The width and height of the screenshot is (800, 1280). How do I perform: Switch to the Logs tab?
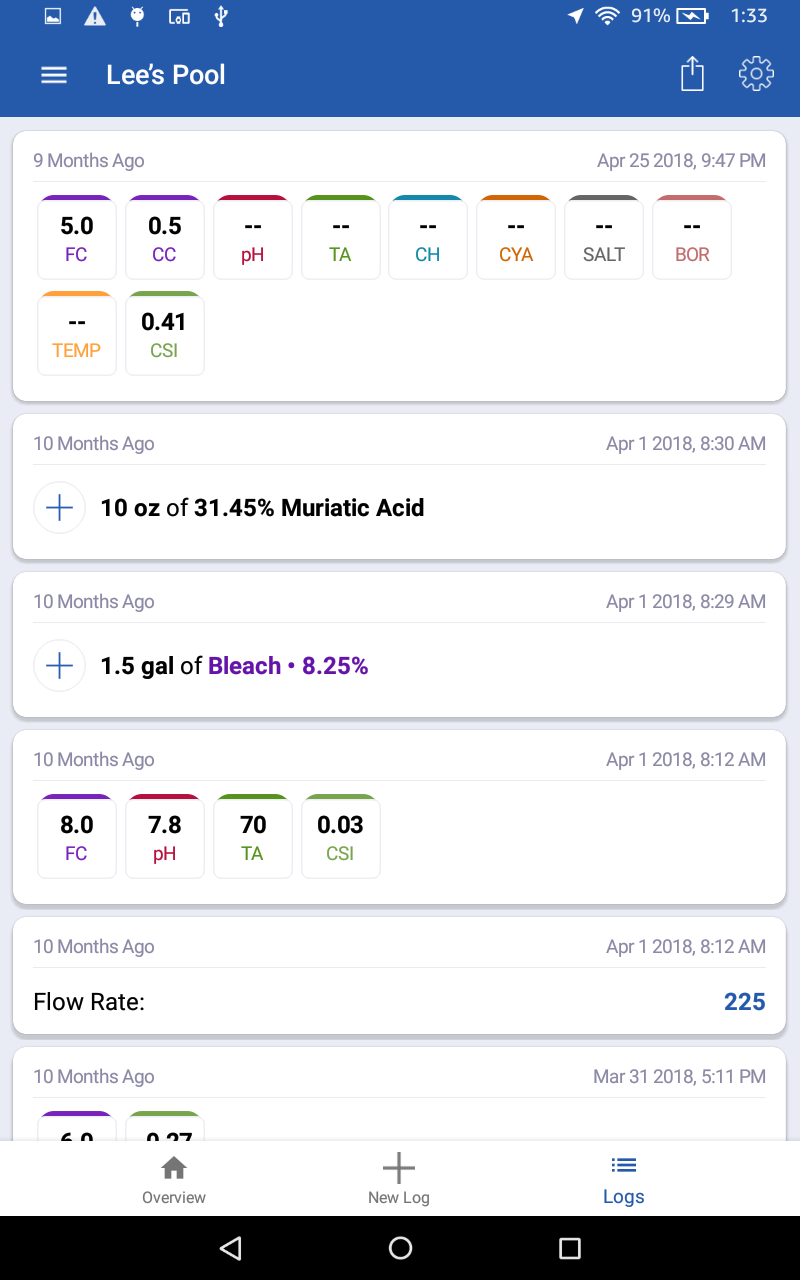pyautogui.click(x=623, y=1179)
